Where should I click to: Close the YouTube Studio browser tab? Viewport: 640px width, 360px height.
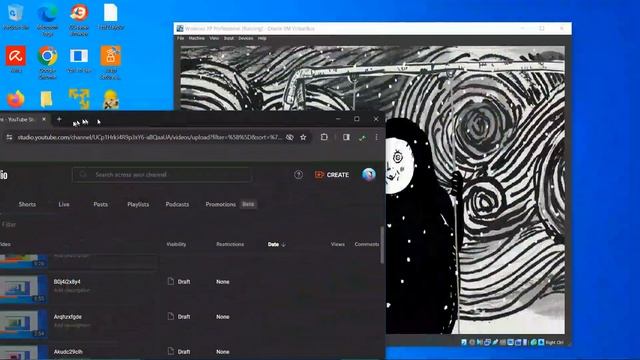point(44,119)
